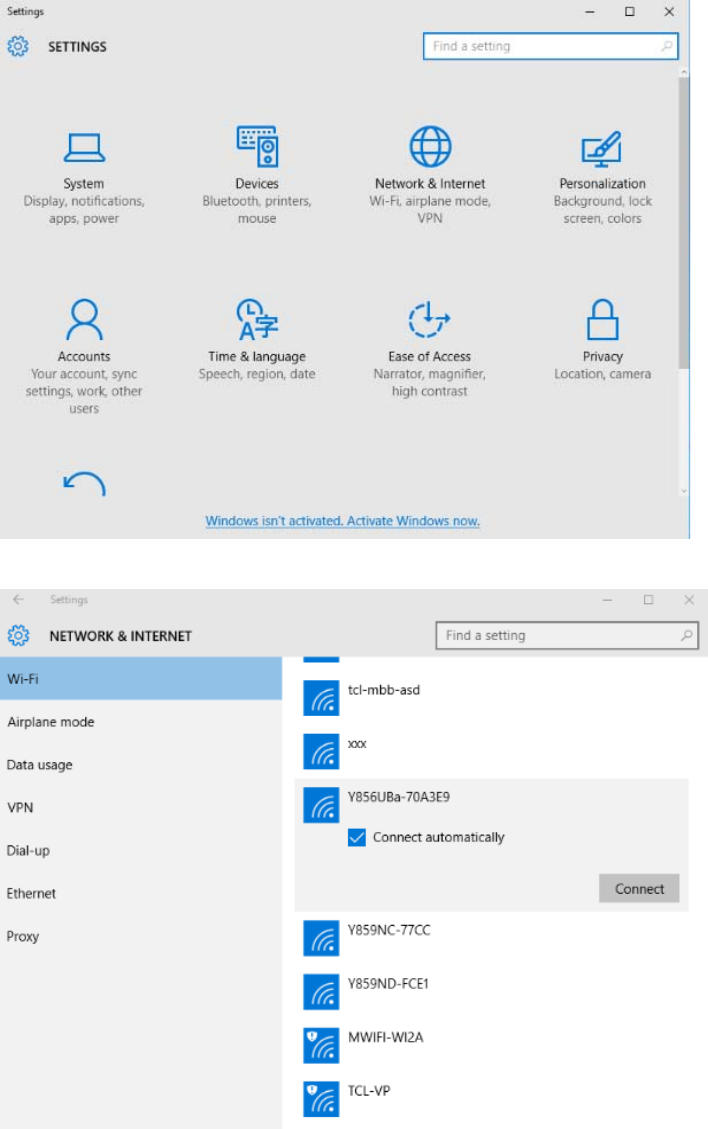This screenshot has height=1129, width=708.
Task: Open the partially shown circular arrow category icon
Action: click(84, 483)
